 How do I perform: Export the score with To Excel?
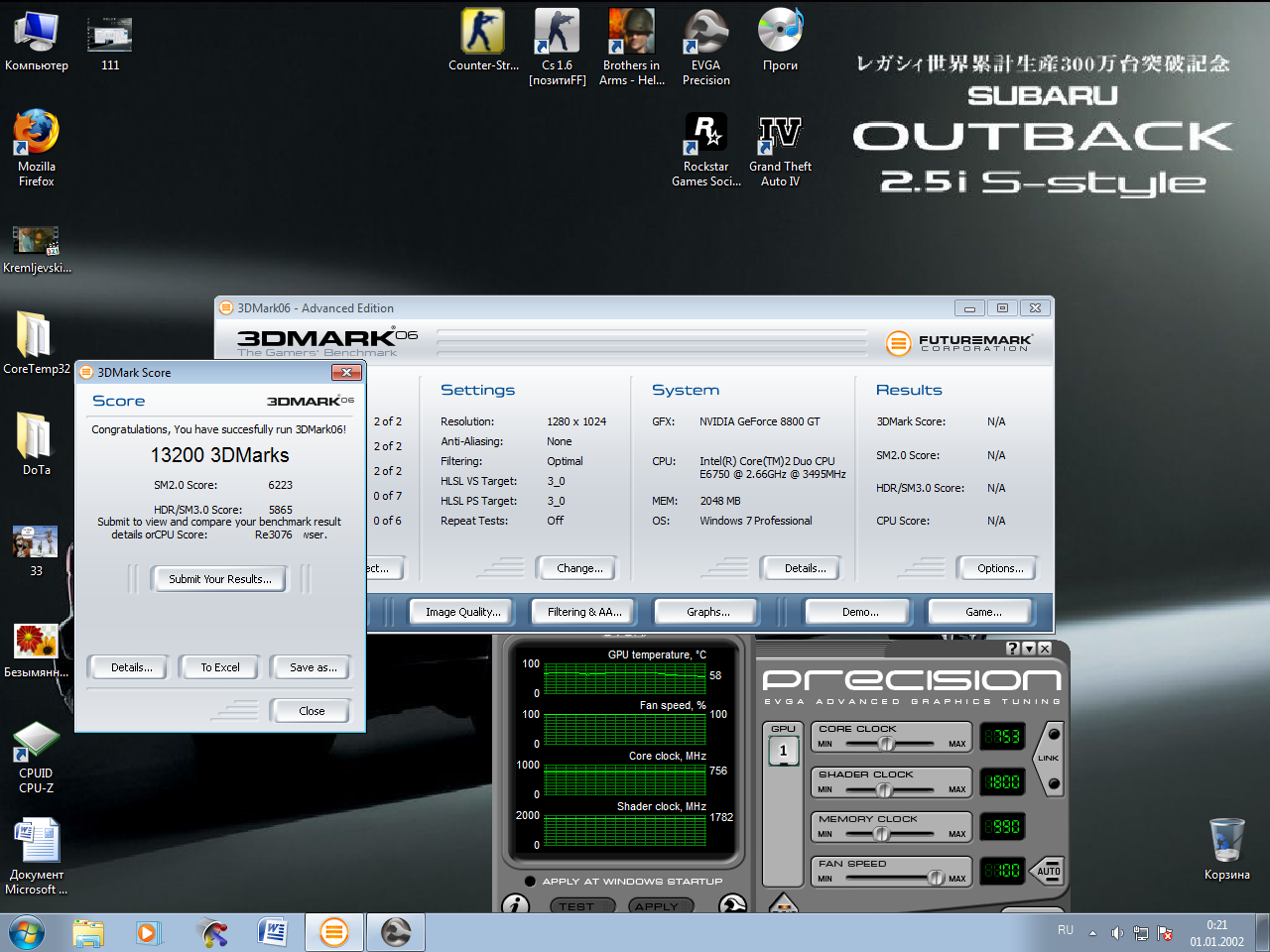click(x=220, y=667)
